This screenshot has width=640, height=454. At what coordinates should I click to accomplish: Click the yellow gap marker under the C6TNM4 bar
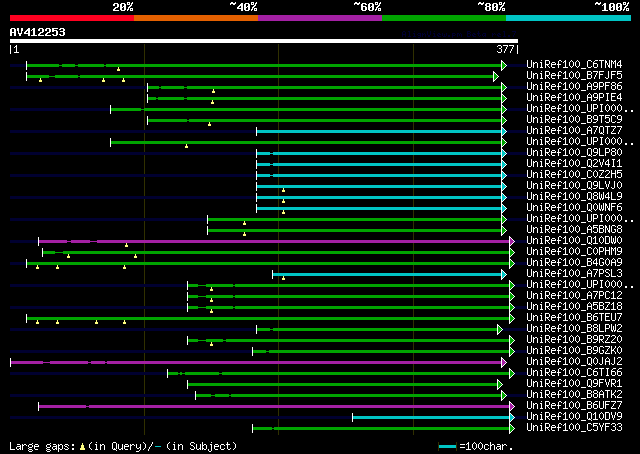point(118,69)
